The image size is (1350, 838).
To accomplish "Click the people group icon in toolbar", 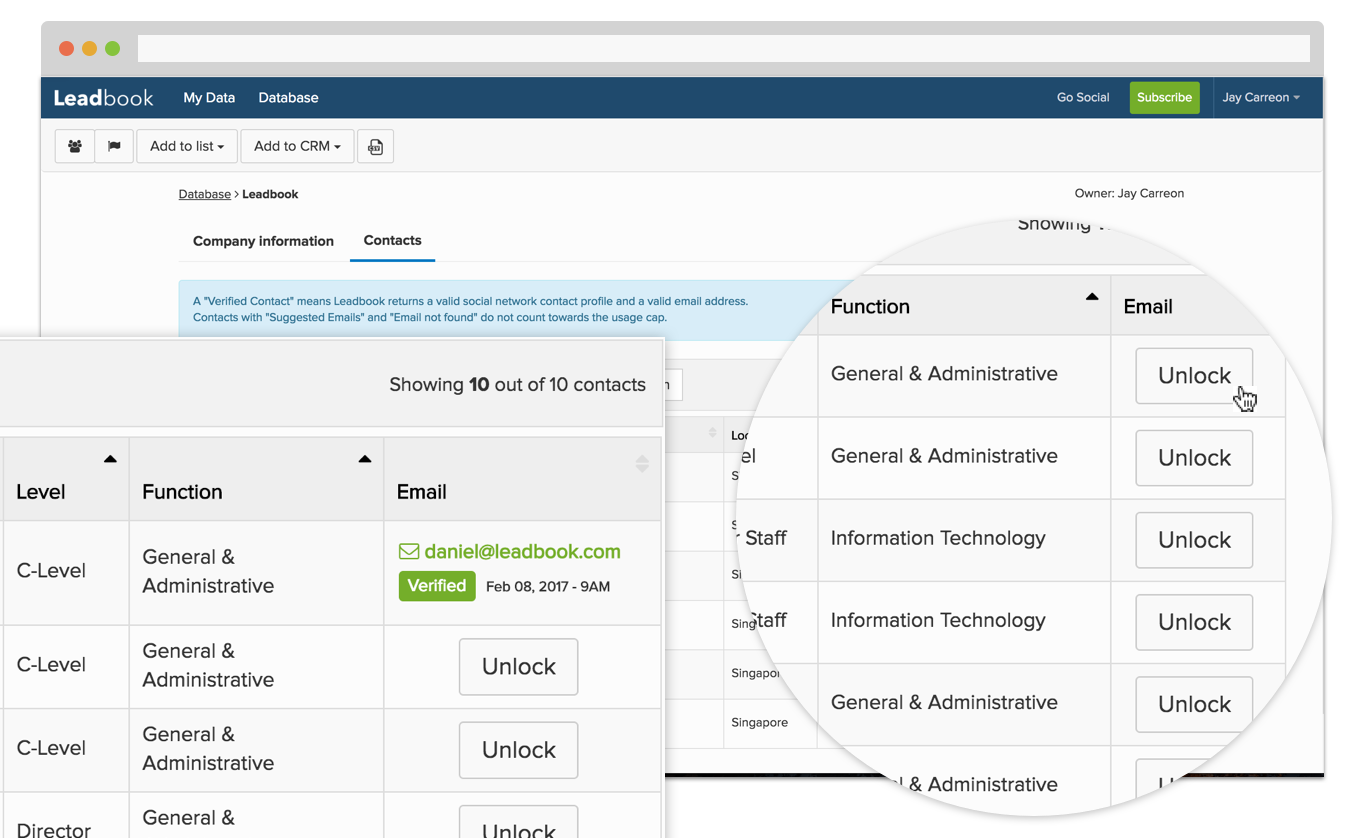I will pyautogui.click(x=75, y=146).
